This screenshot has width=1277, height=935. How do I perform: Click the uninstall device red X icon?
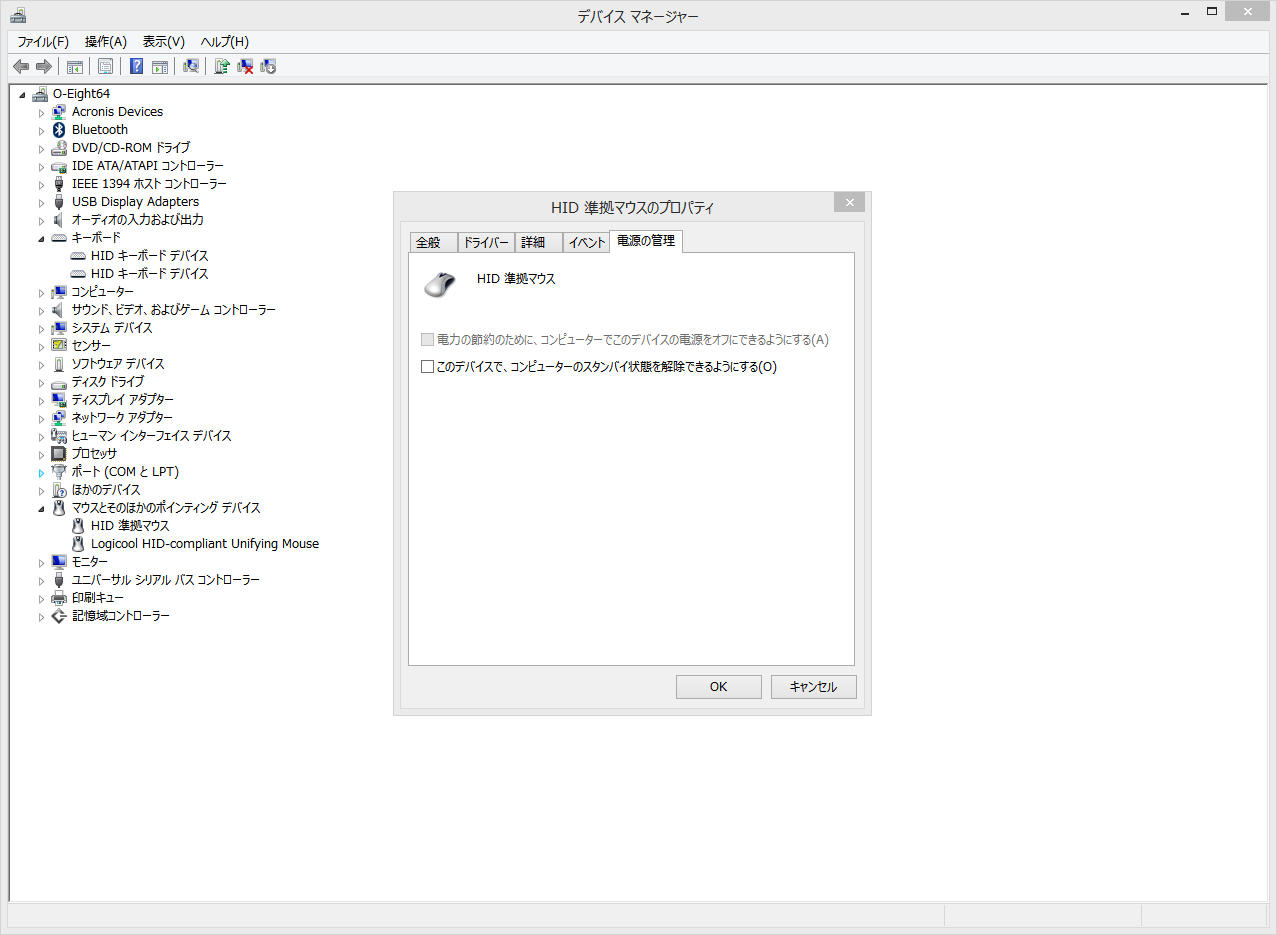(245, 66)
